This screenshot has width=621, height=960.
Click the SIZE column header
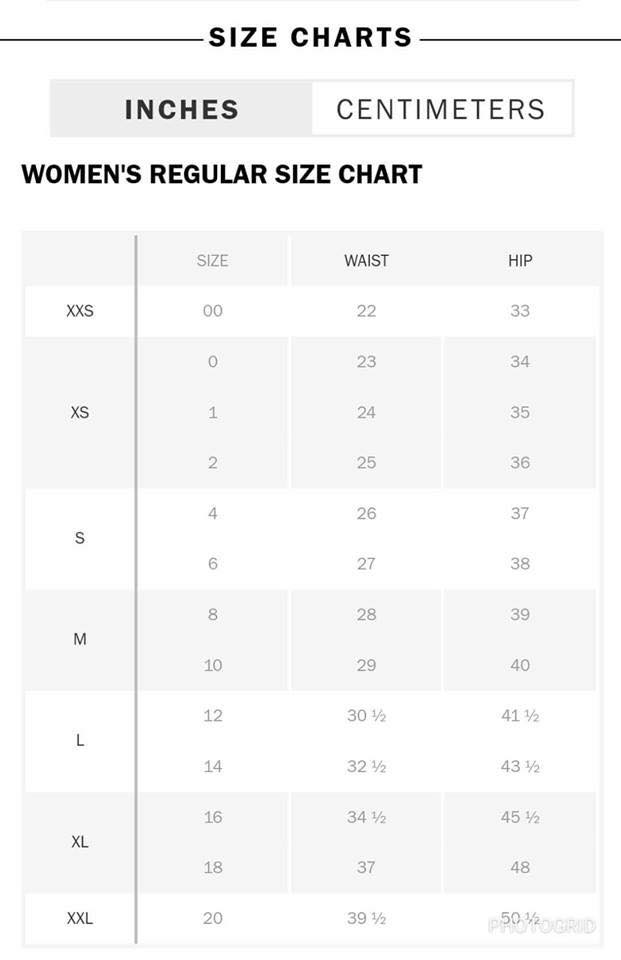click(213, 260)
